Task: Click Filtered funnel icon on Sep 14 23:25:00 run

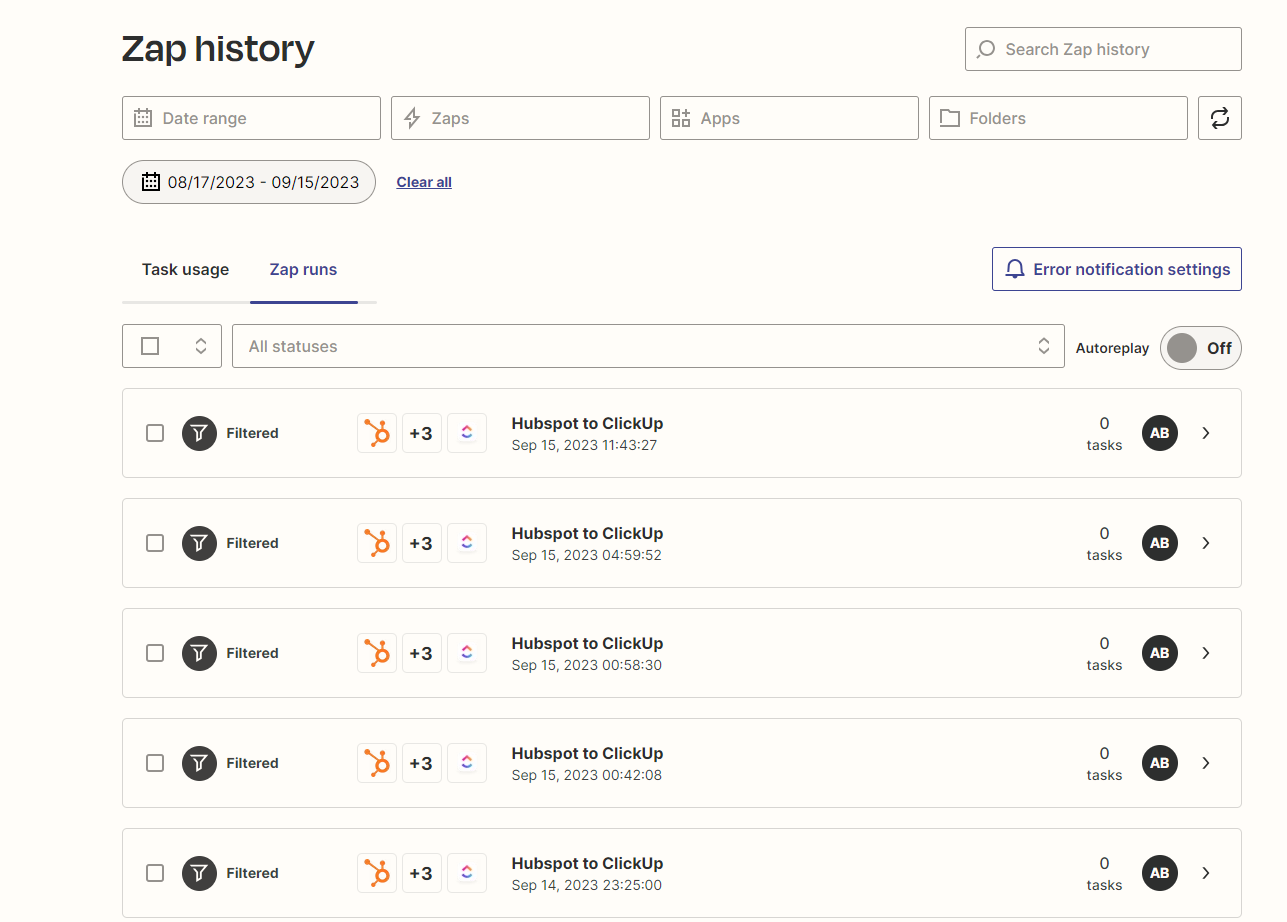Action: tap(199, 873)
